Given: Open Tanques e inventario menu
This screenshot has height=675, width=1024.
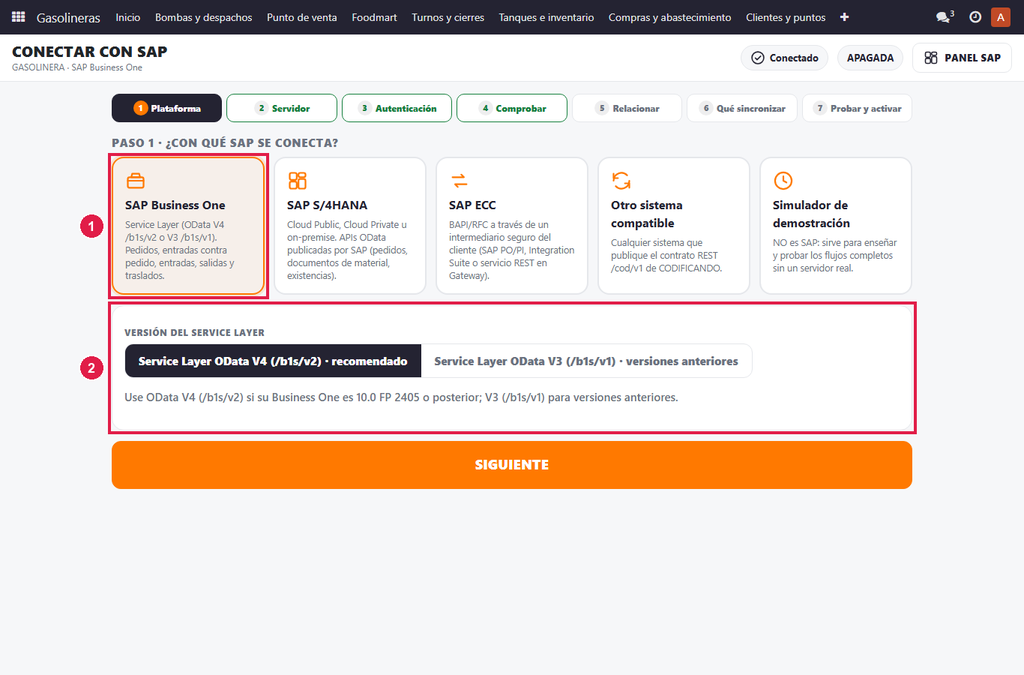Looking at the screenshot, I should [547, 17].
